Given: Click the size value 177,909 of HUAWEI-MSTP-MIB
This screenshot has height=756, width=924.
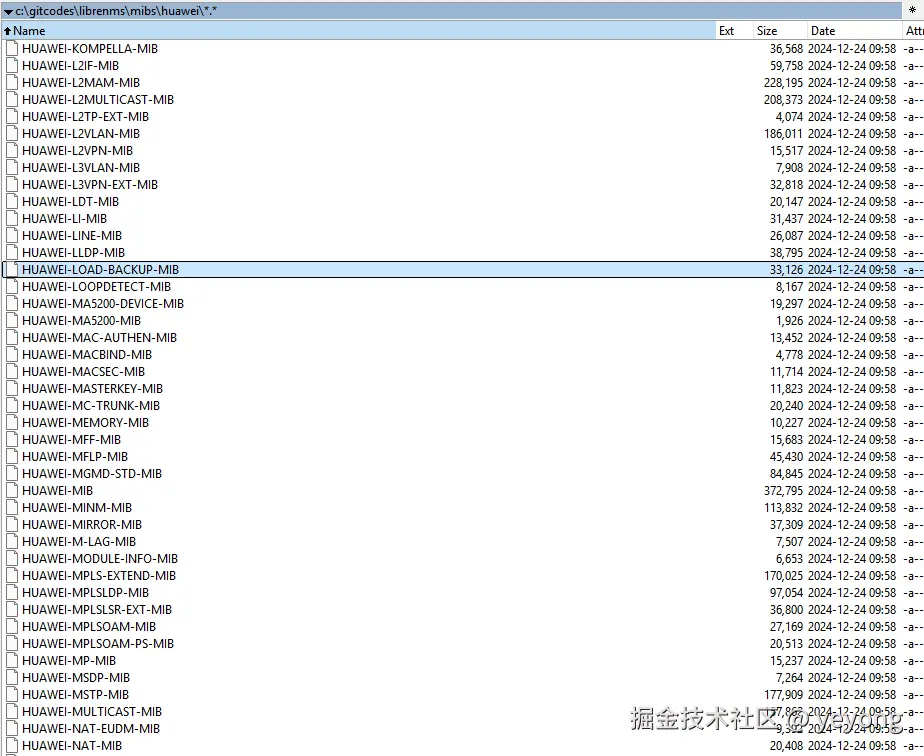Looking at the screenshot, I should coord(784,695).
